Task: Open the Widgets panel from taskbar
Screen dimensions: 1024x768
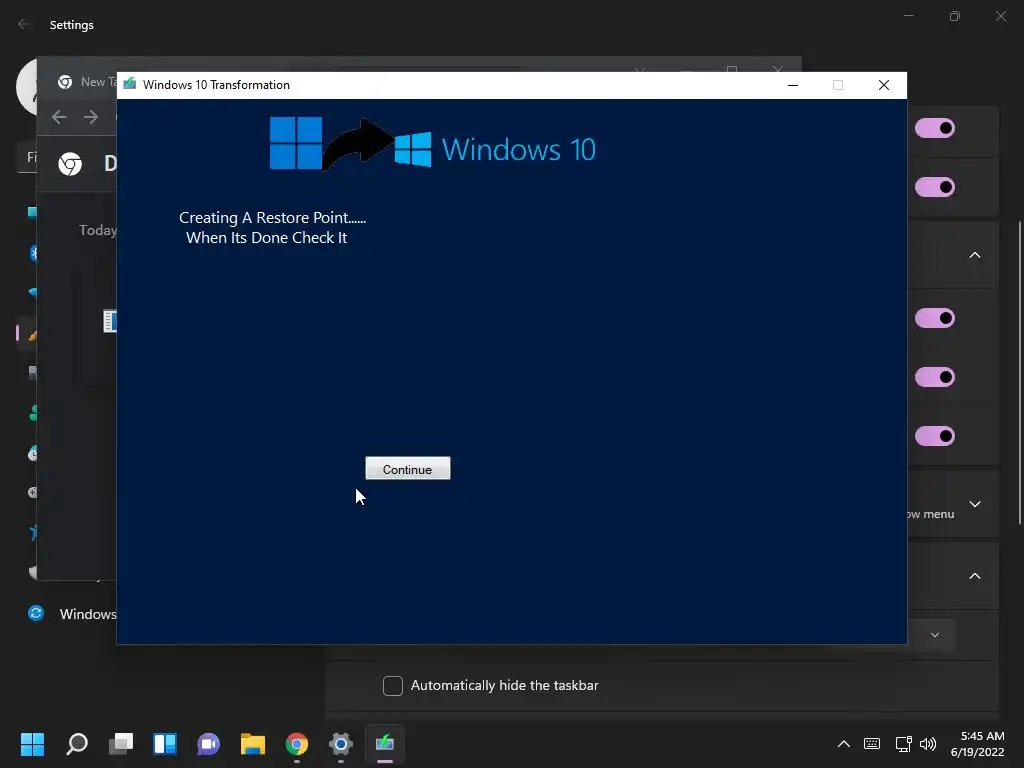Action: [x=165, y=744]
